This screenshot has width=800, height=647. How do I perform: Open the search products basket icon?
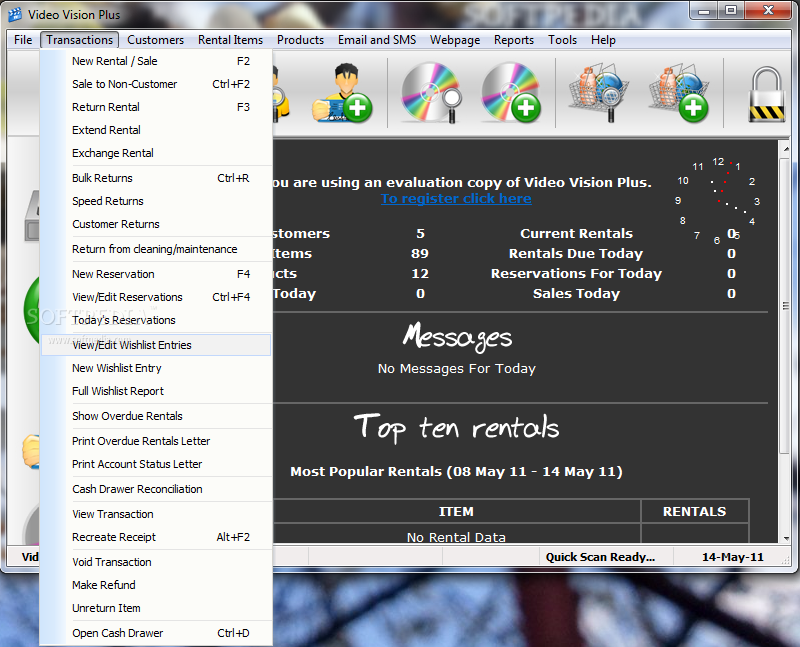tap(599, 93)
